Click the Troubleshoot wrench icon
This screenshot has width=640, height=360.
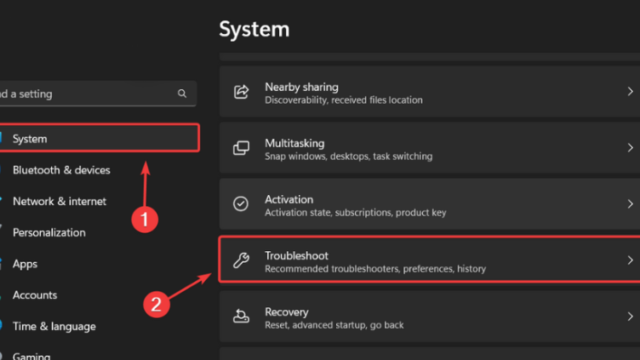click(x=241, y=260)
